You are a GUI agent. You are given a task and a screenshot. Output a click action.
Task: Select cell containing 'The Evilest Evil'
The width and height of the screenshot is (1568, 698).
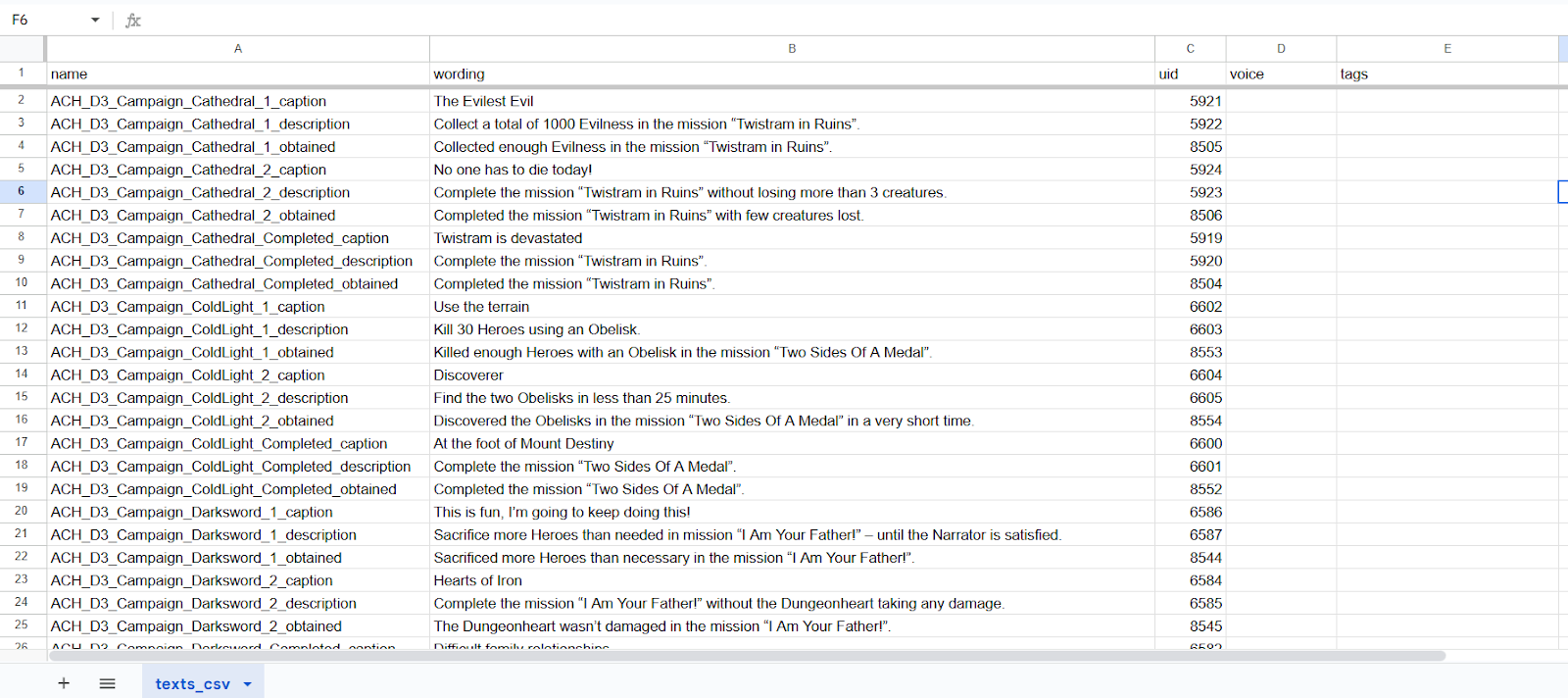pos(792,101)
